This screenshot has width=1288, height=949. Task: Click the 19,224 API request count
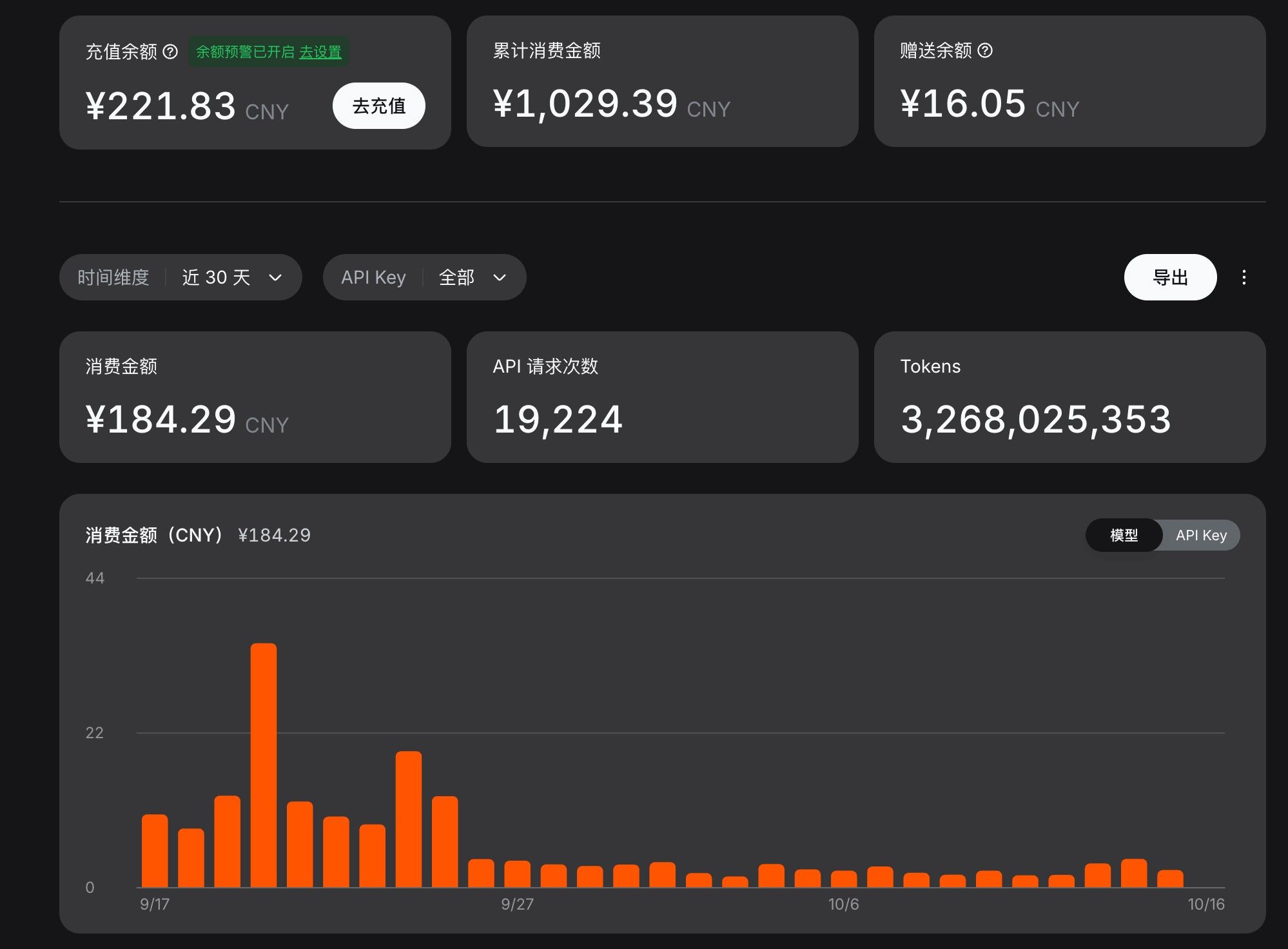[558, 420]
